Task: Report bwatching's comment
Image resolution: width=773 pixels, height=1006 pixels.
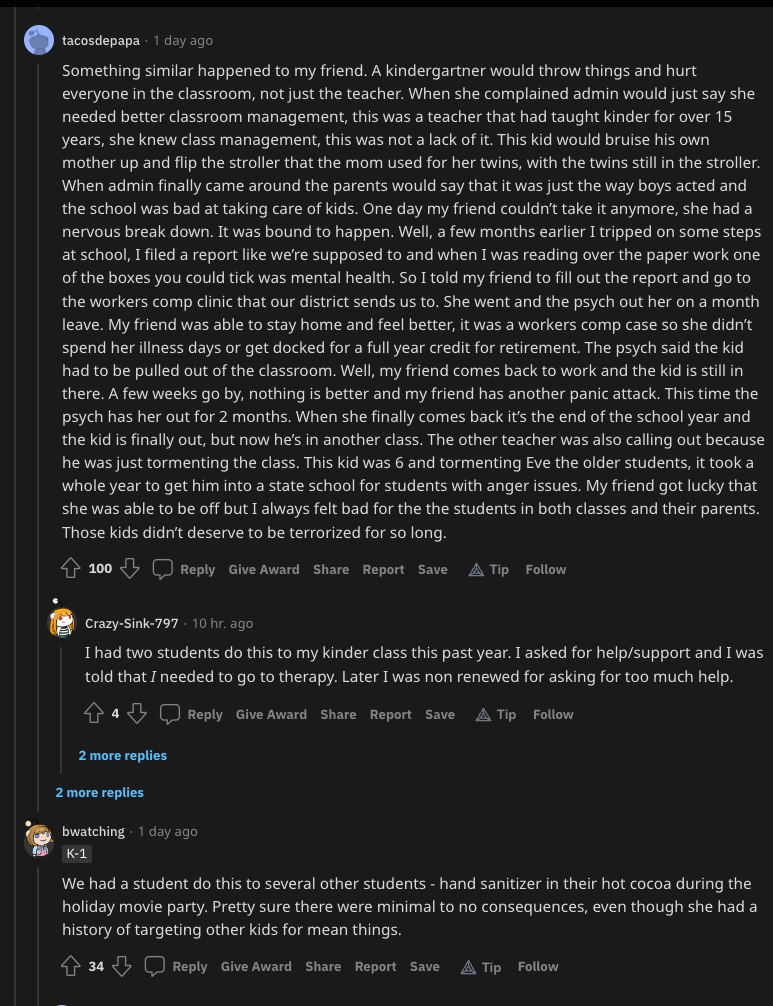Action: point(375,967)
